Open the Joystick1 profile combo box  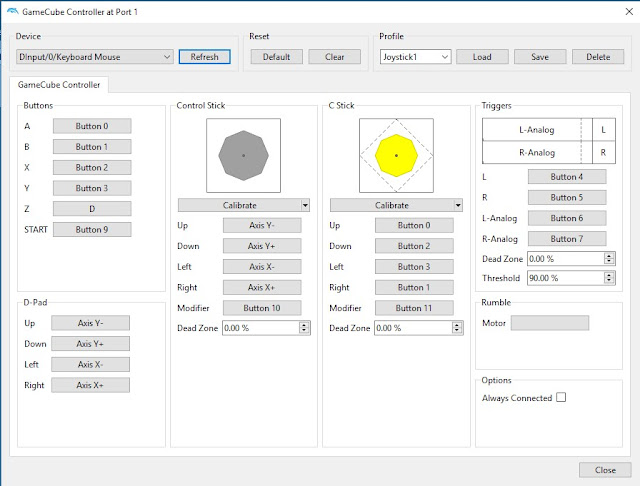(415, 57)
